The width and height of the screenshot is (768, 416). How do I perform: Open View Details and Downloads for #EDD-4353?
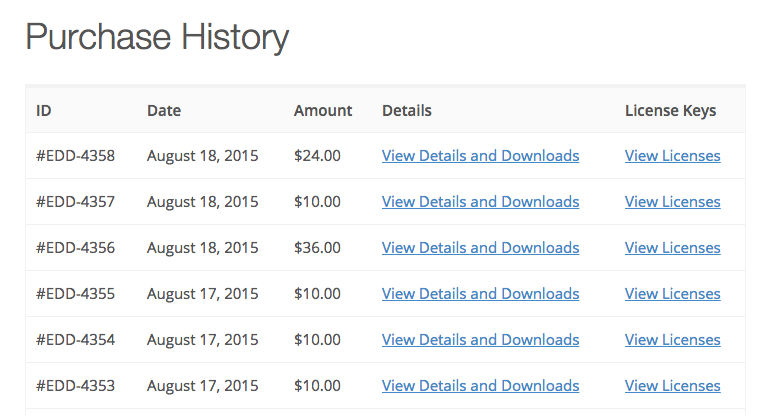[480, 386]
